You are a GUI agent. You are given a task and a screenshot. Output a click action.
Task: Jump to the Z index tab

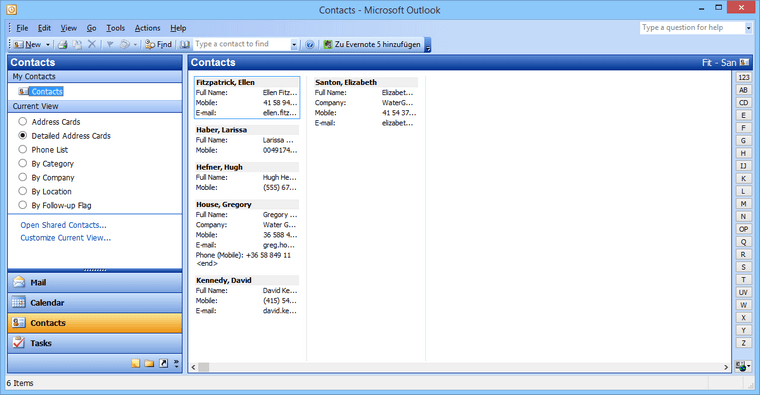click(x=744, y=343)
